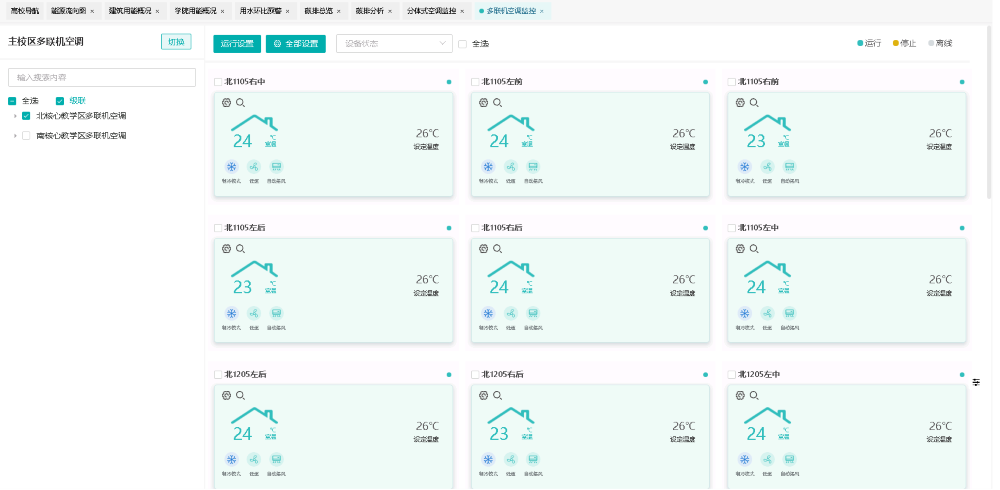Close the 多联机空调监控 tab

click(542, 11)
